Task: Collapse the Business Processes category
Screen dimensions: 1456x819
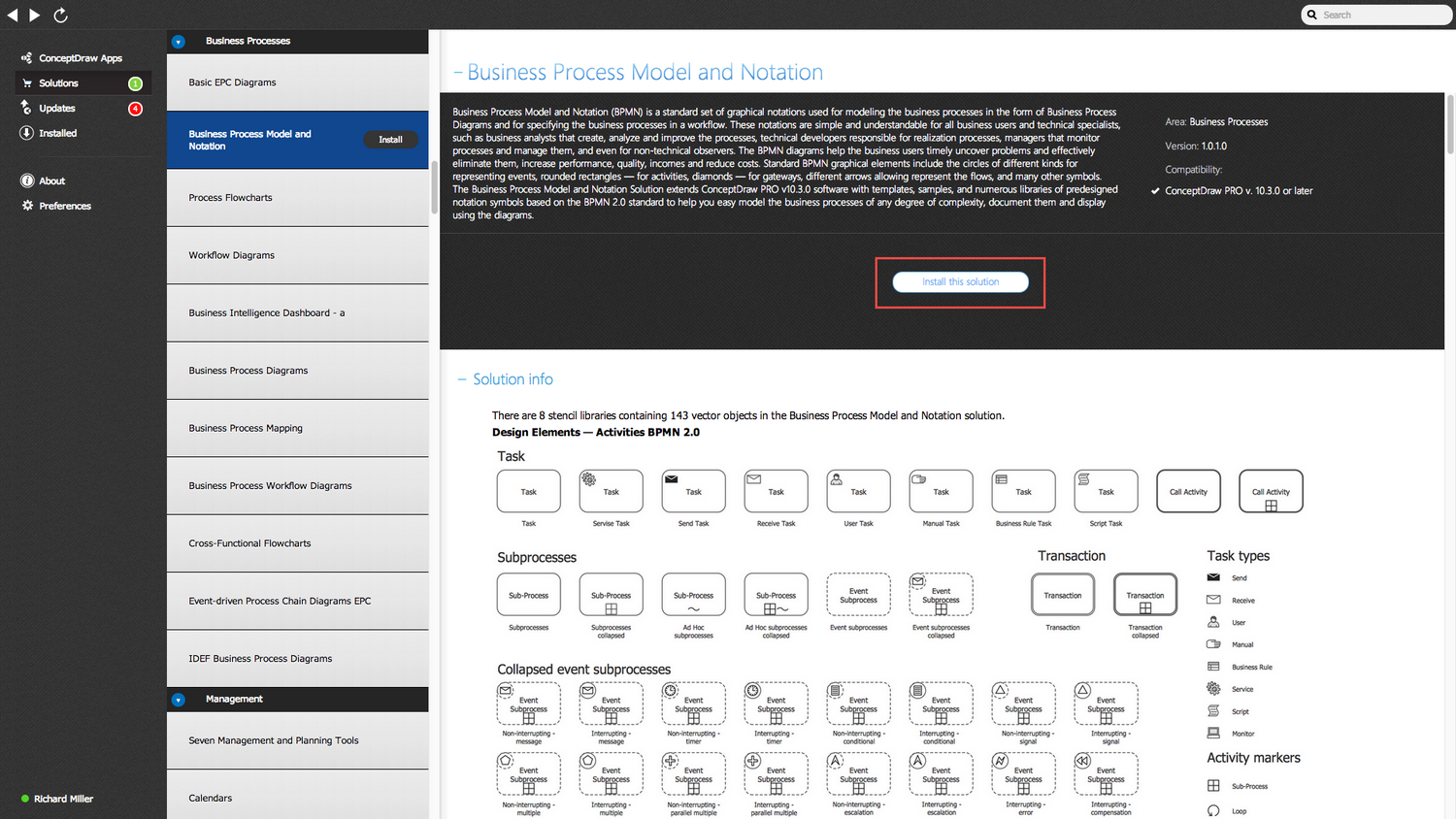Action: click(178, 42)
